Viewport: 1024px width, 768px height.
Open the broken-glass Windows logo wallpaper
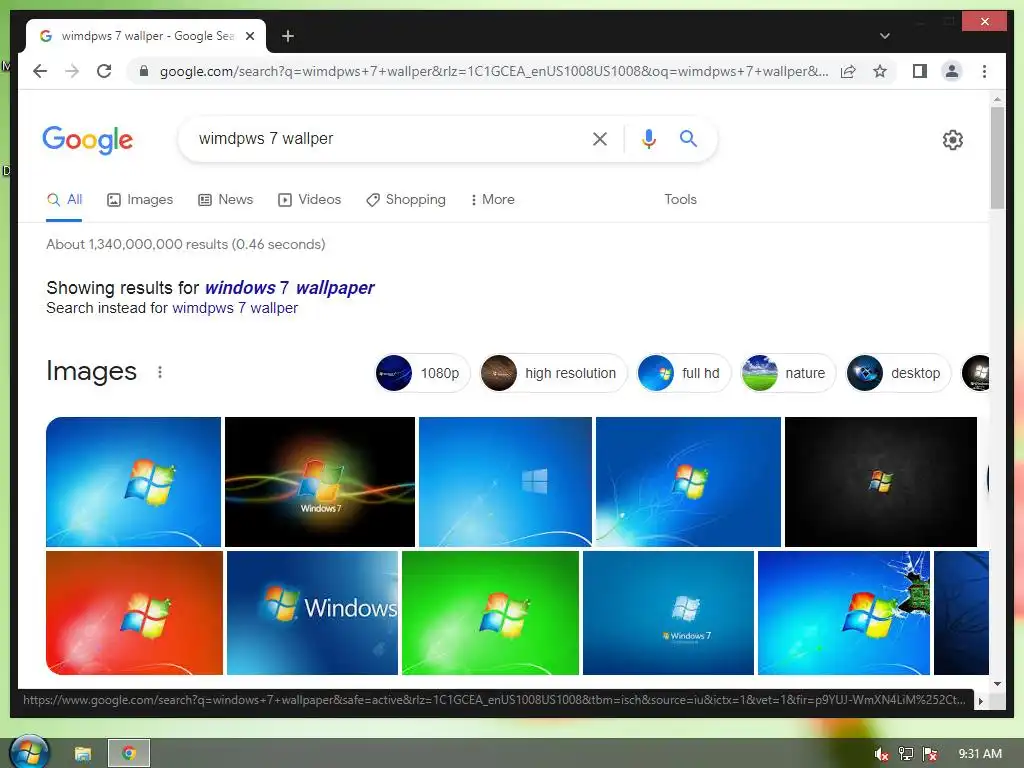[x=844, y=613]
